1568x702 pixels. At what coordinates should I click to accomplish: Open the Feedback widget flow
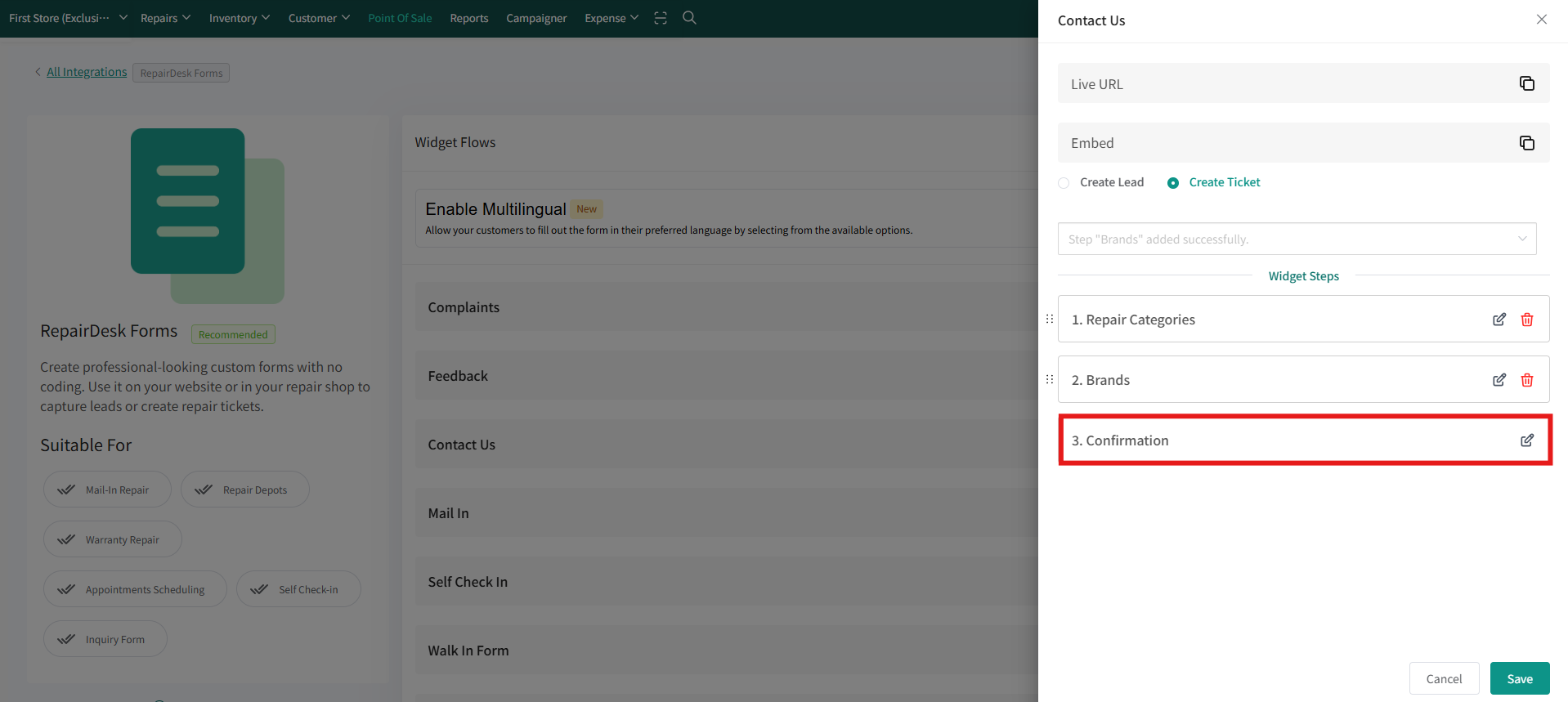click(726, 376)
